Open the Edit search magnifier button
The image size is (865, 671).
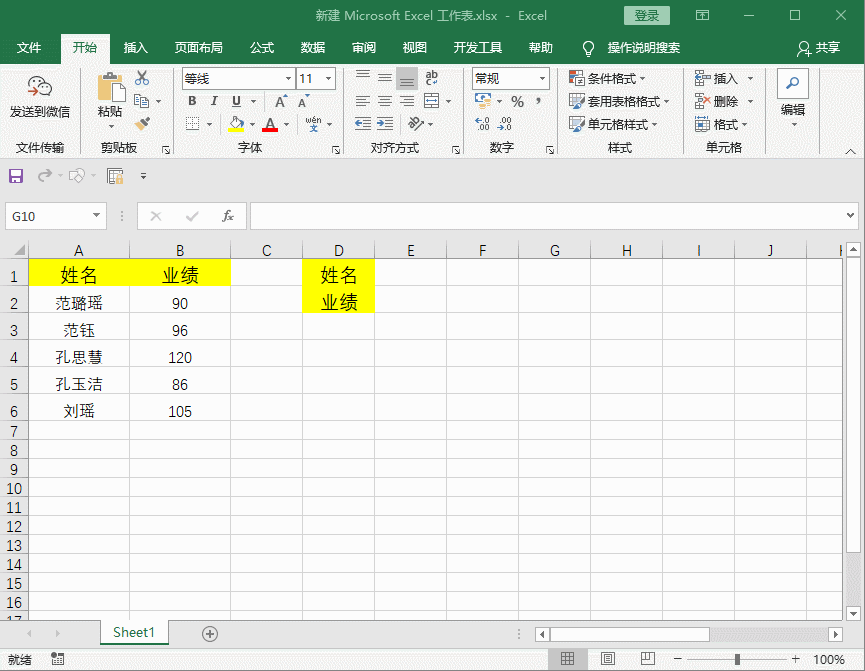[793, 84]
